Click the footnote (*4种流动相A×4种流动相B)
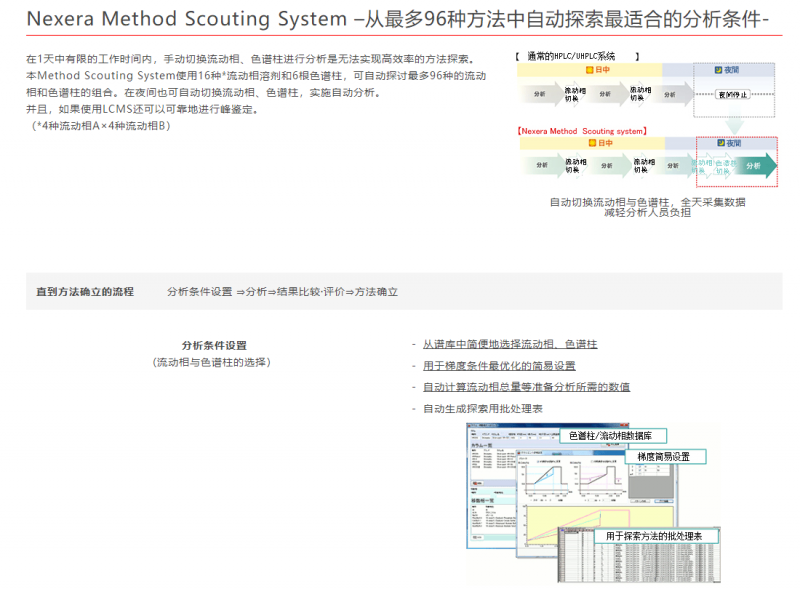800x589 pixels. (x=101, y=126)
